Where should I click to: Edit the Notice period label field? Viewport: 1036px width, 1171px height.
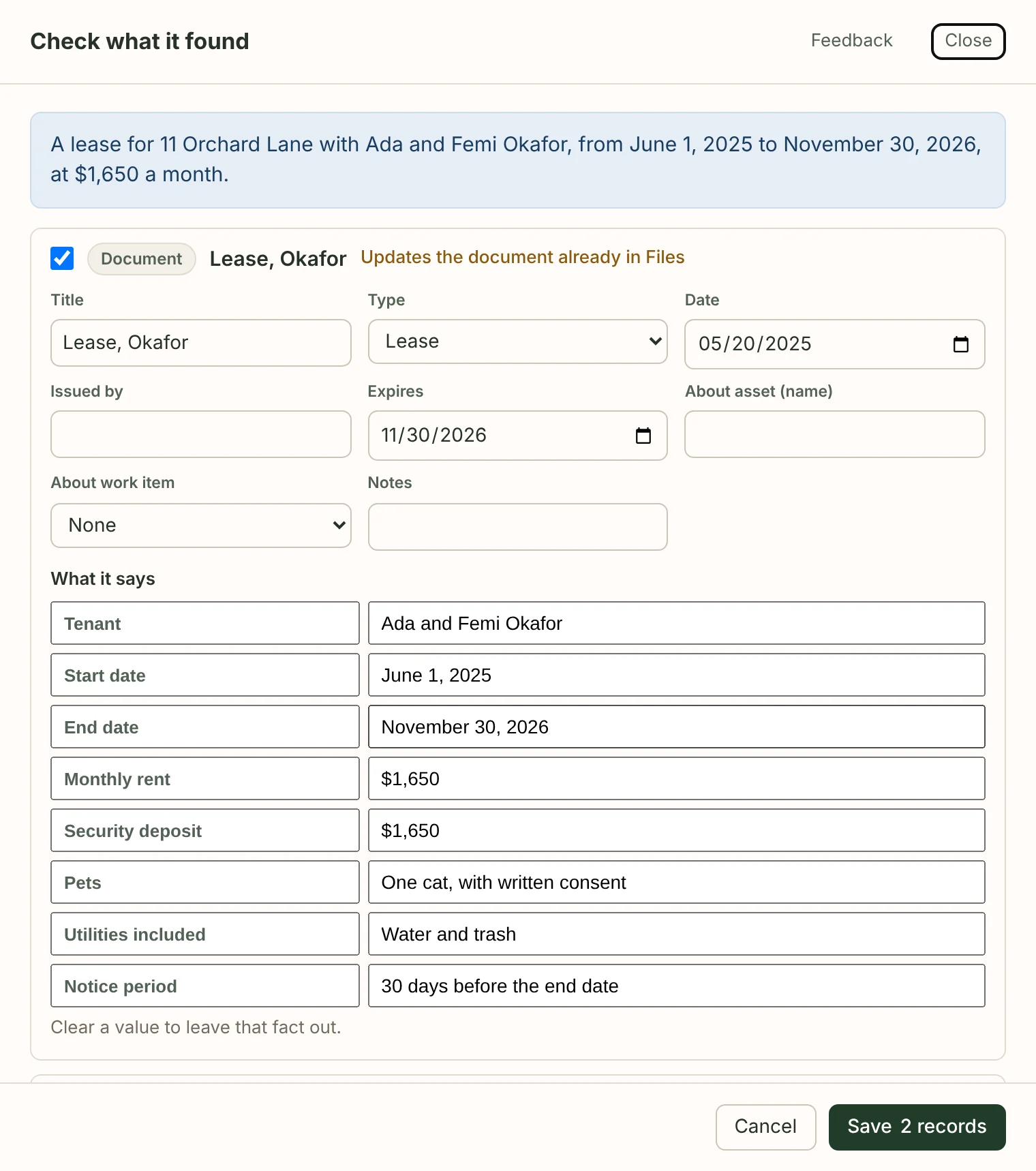pyautogui.click(x=205, y=986)
